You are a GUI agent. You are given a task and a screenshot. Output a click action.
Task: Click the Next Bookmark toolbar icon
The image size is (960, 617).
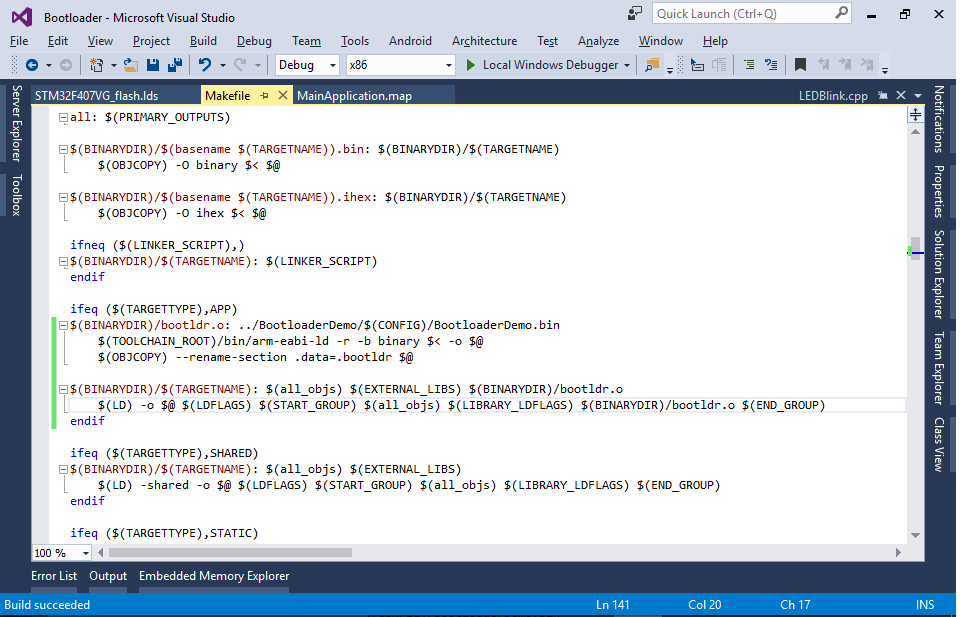[845, 65]
